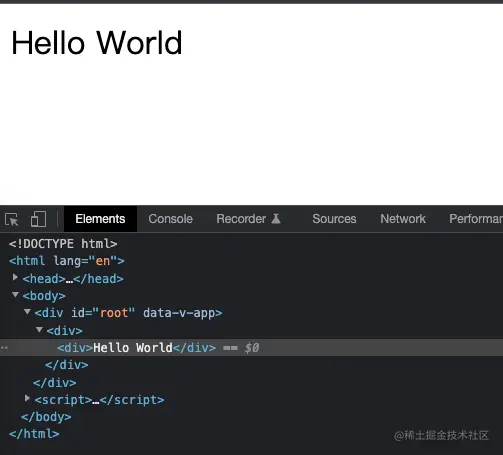Image resolution: width=503 pixels, height=455 pixels.
Task: Select the closing </html> tag
Action: tap(34, 434)
